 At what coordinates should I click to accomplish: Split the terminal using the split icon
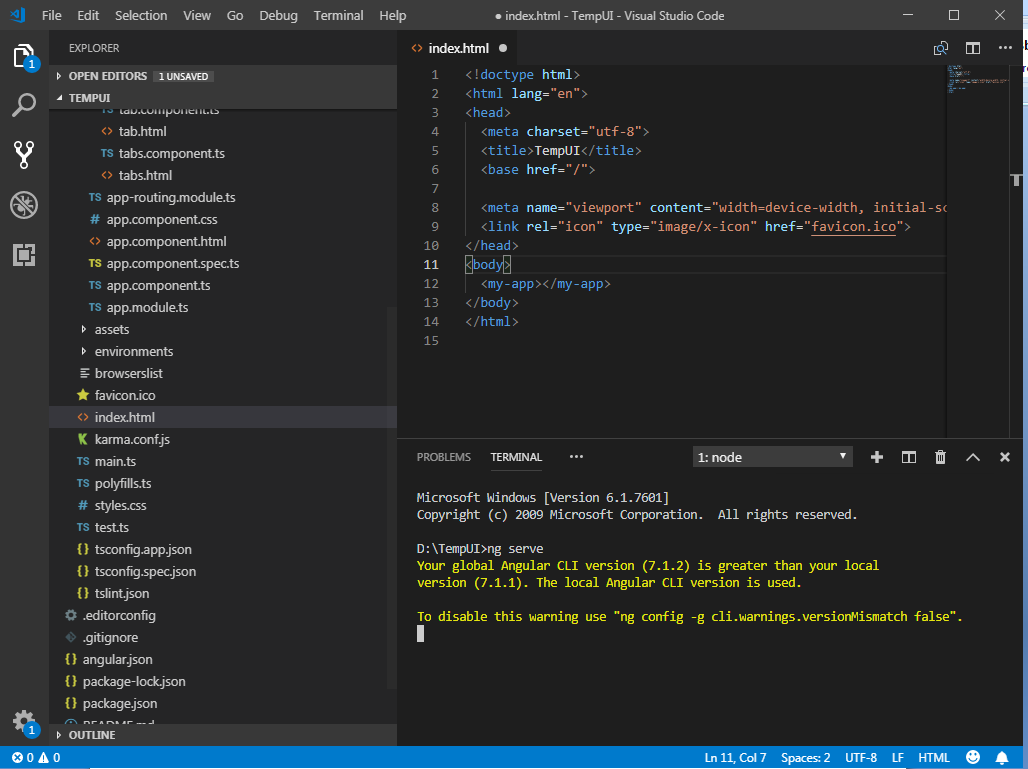click(x=908, y=457)
